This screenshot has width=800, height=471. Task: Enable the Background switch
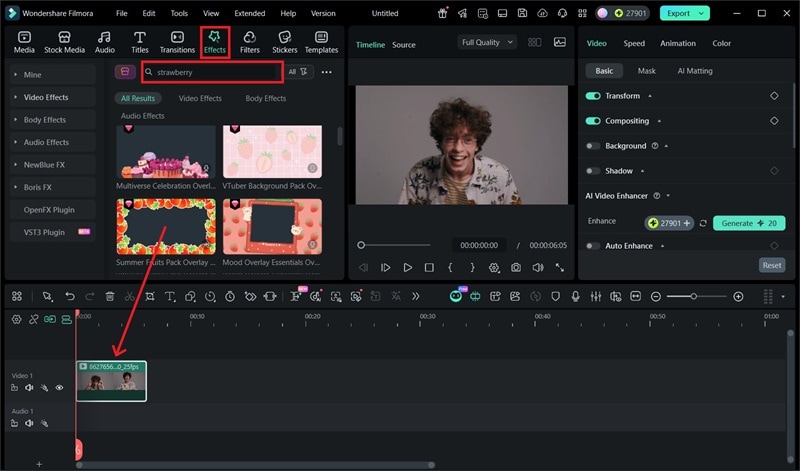click(593, 146)
